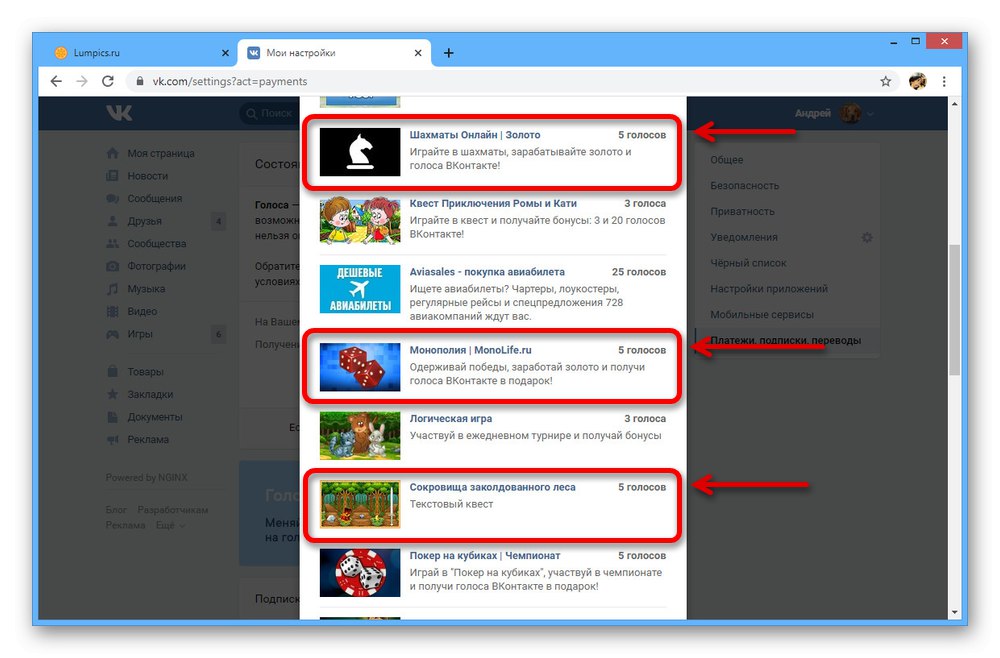The height and width of the screenshot is (658, 1000).
Task: Click the Моя страница home icon
Action: coord(112,153)
